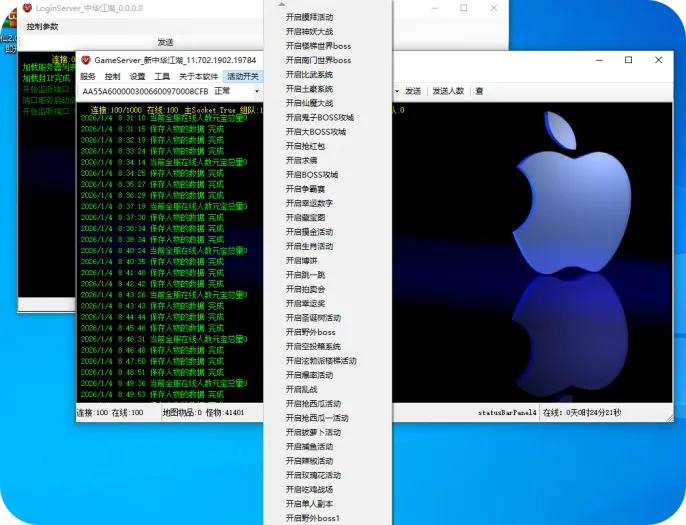Expand the 正常 status combo box arrow
The image size is (686, 525).
click(257, 91)
